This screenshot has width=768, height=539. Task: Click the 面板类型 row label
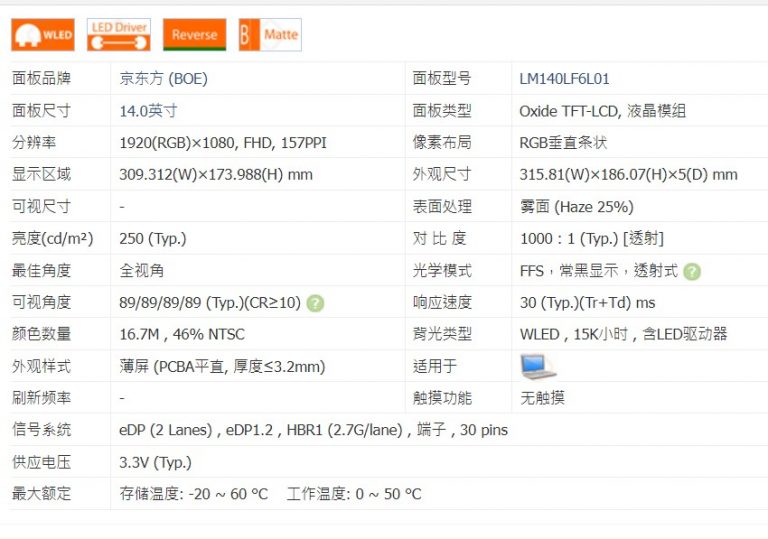[x=442, y=111]
